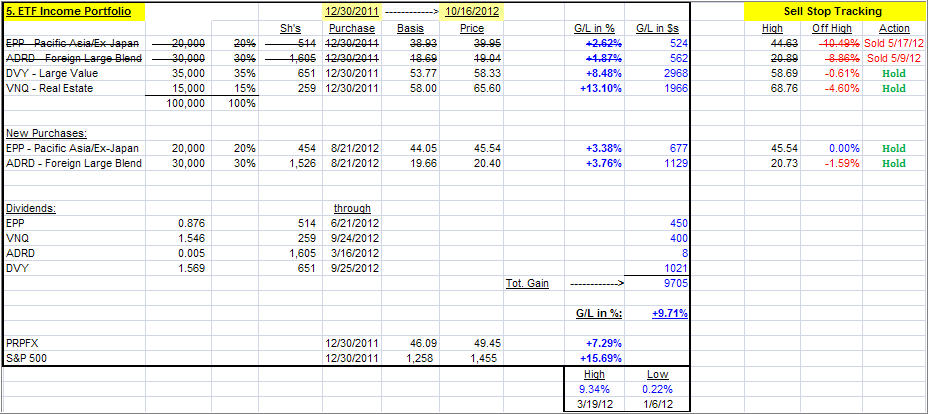Select the 1129 dollar gain cell
Screen dimensions: 928x414
coord(677,163)
